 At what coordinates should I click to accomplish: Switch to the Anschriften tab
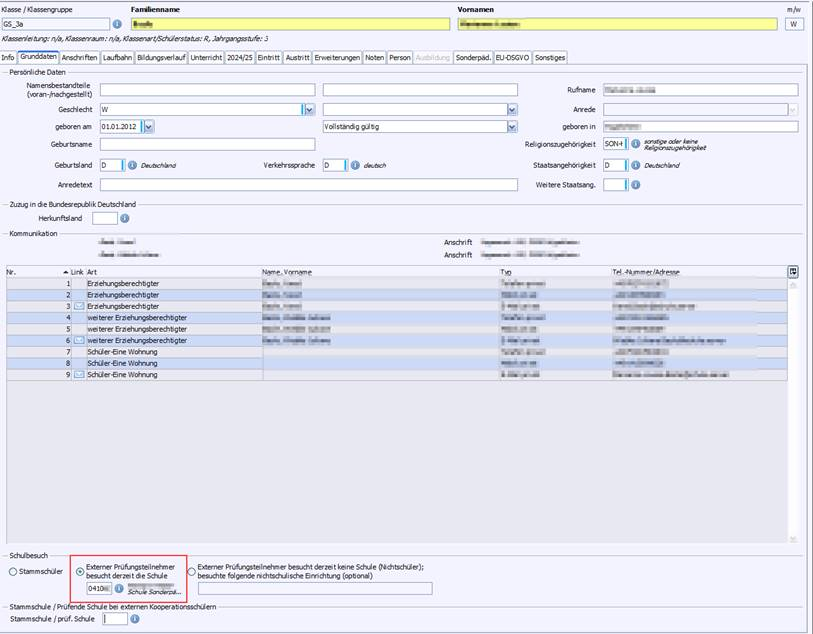click(80, 59)
